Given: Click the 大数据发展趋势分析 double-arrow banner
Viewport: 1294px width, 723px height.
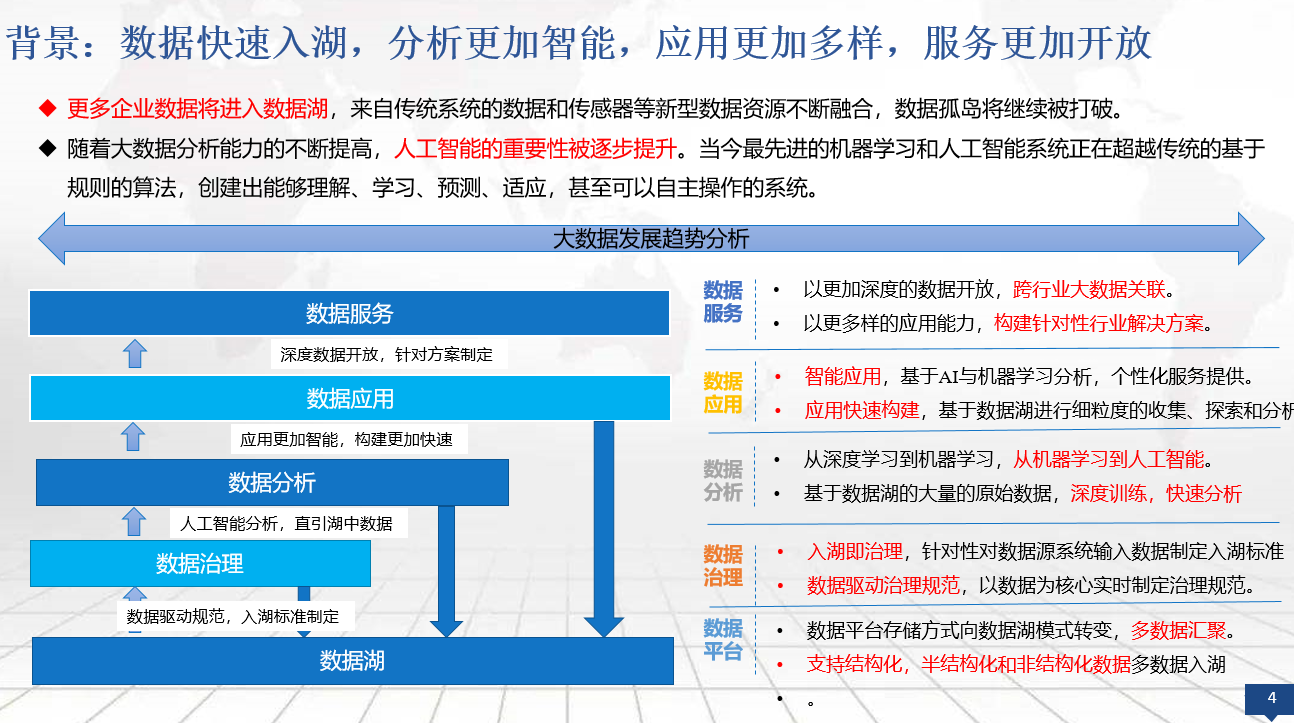Looking at the screenshot, I should pos(651,239).
